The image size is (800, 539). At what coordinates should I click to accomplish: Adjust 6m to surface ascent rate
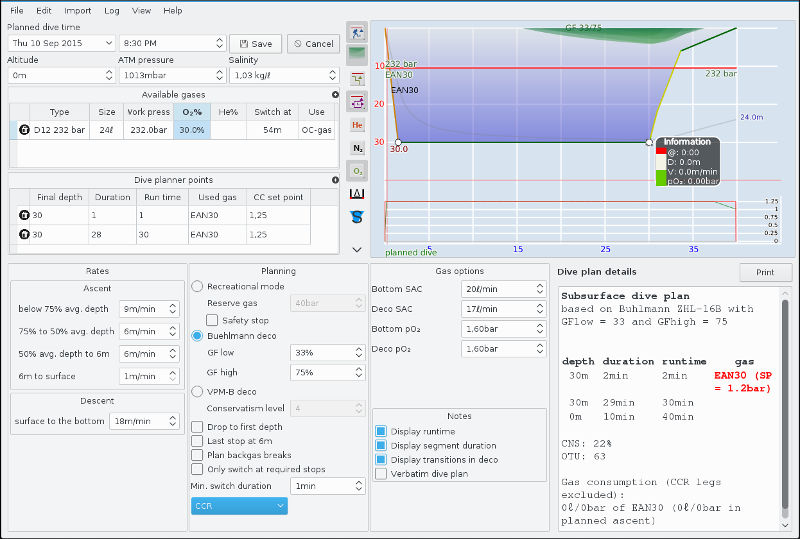point(172,376)
